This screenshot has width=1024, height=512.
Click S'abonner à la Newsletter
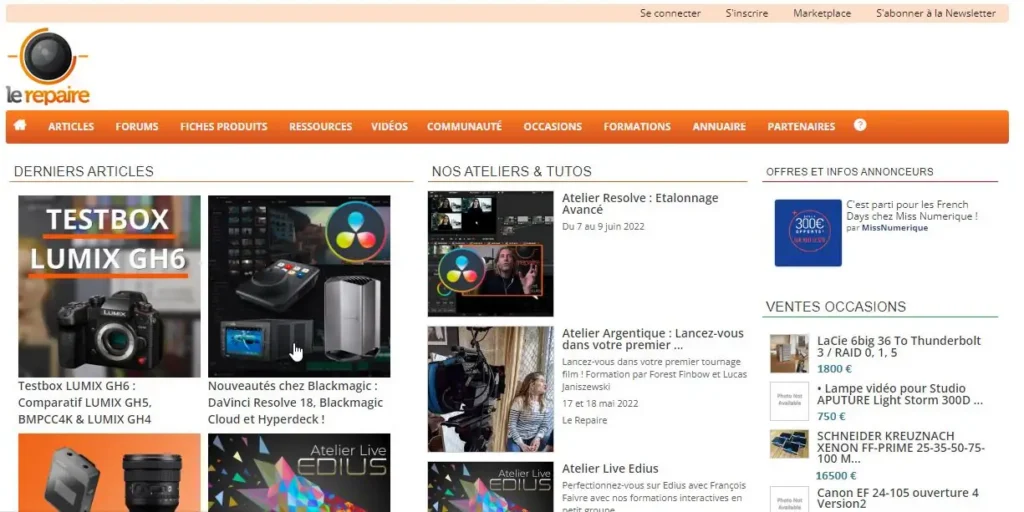tap(936, 13)
